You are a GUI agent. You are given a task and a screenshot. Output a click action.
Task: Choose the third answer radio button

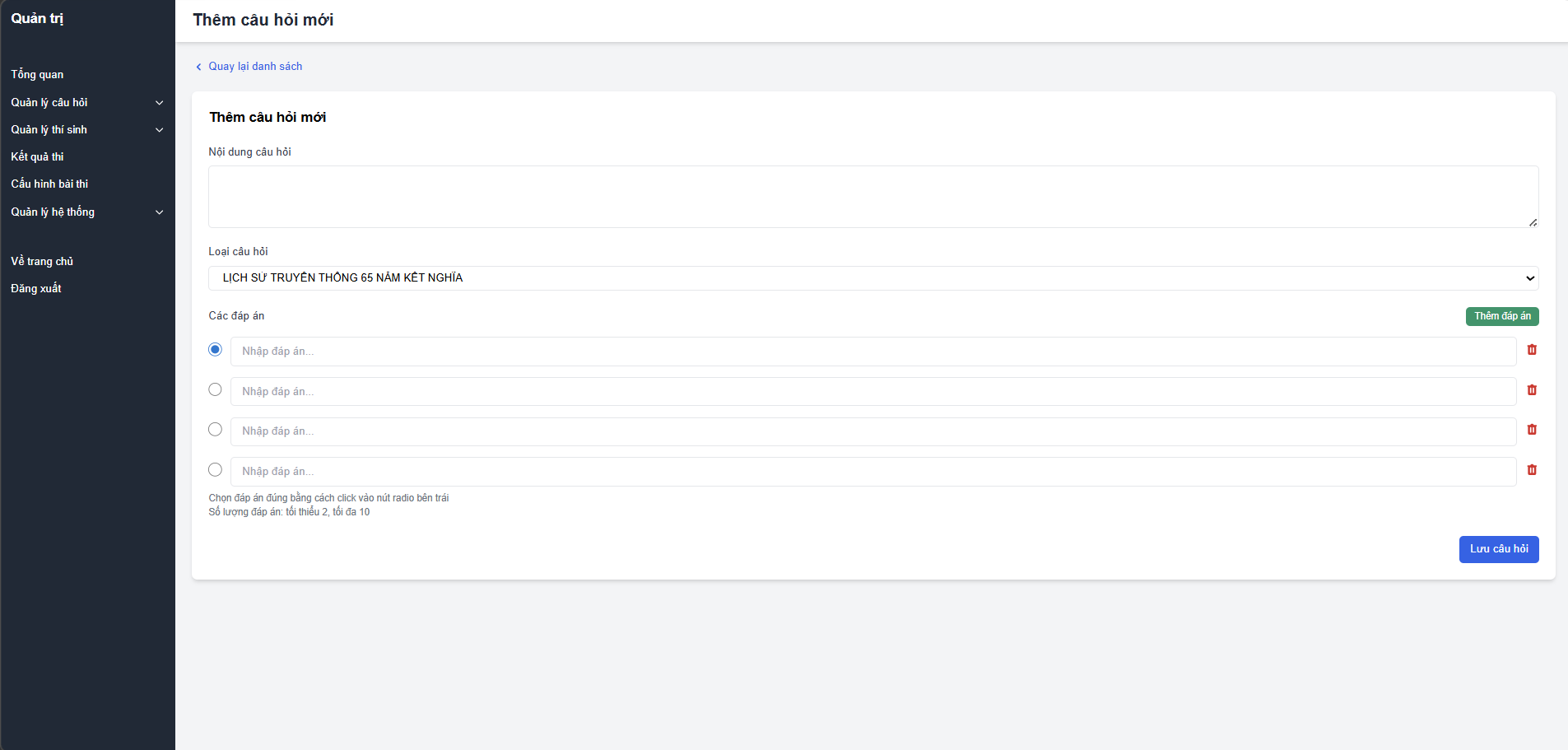(215, 430)
